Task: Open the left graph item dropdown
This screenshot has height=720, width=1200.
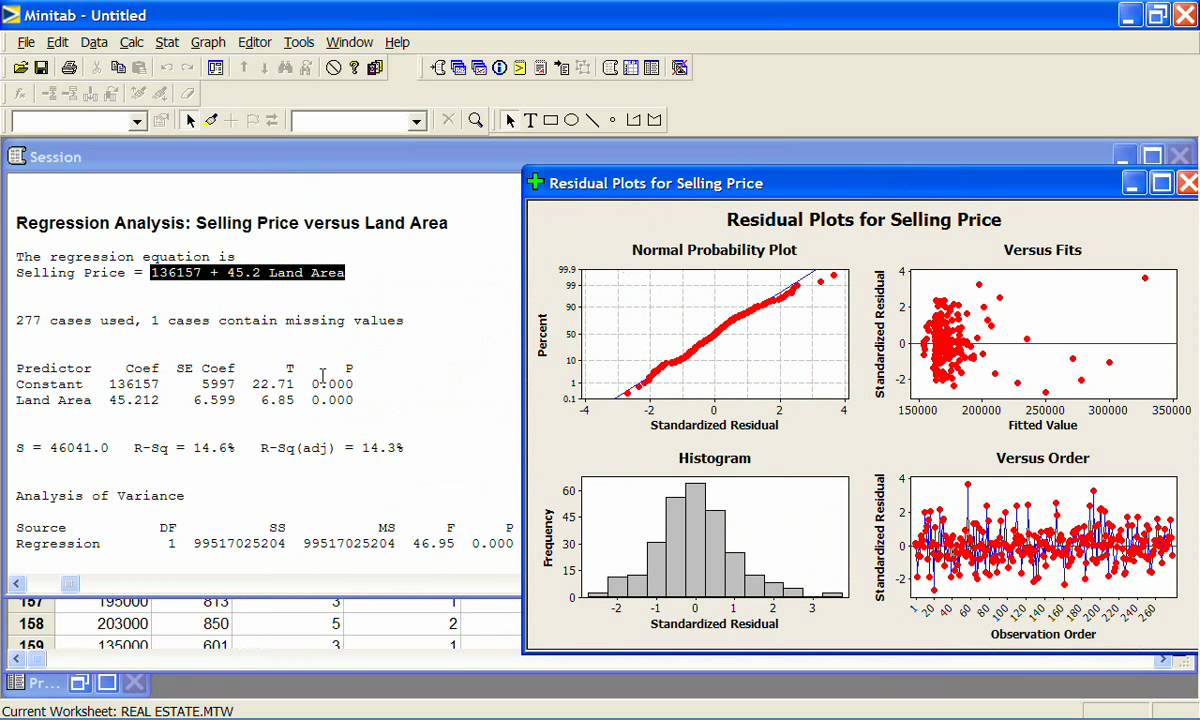Action: (138, 121)
